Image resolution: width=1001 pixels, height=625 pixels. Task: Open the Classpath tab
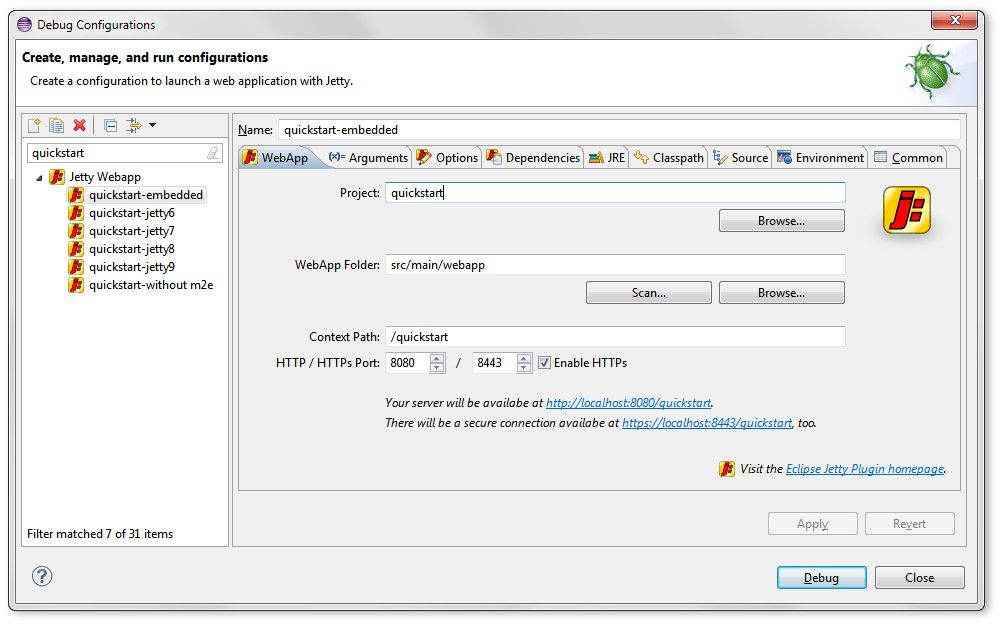coord(670,157)
